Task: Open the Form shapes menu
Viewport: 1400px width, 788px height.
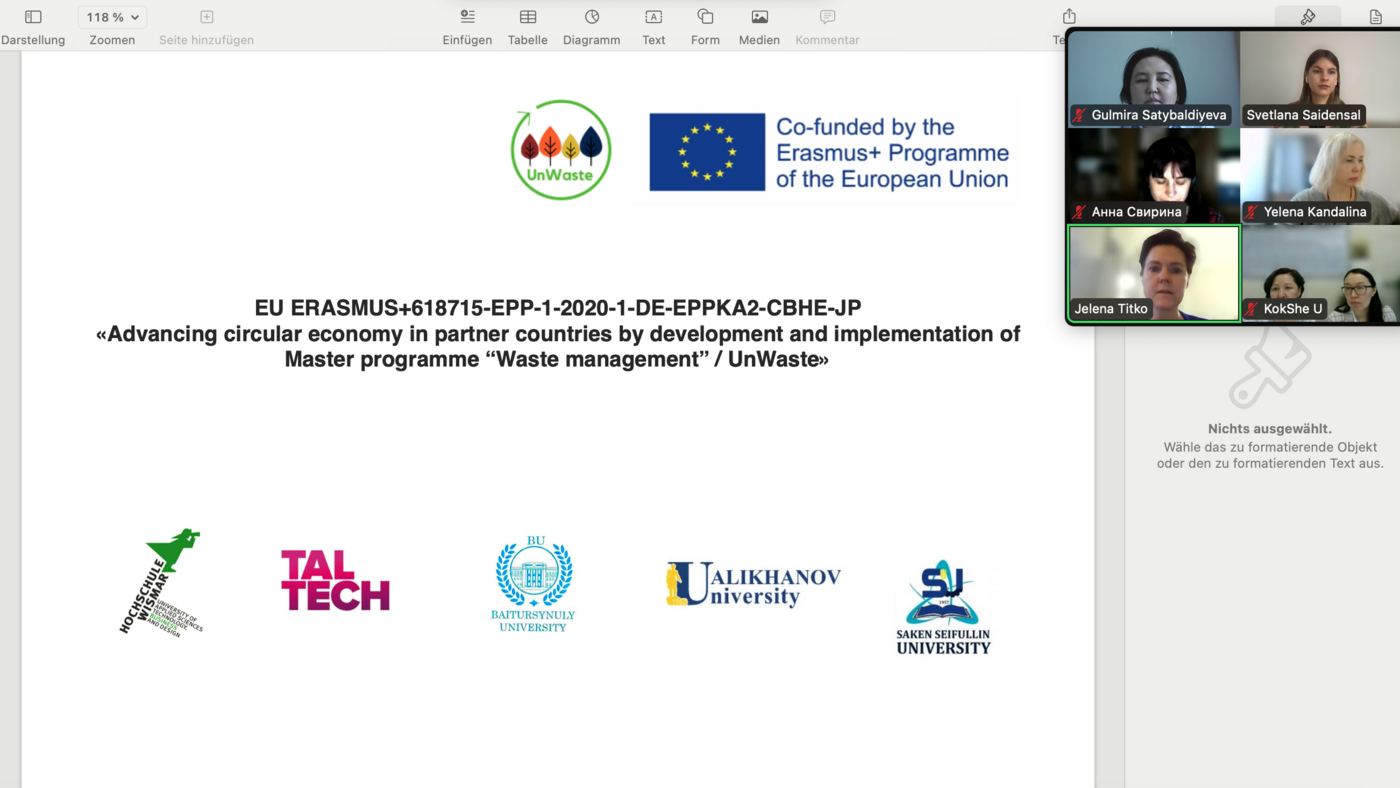Action: tap(705, 17)
